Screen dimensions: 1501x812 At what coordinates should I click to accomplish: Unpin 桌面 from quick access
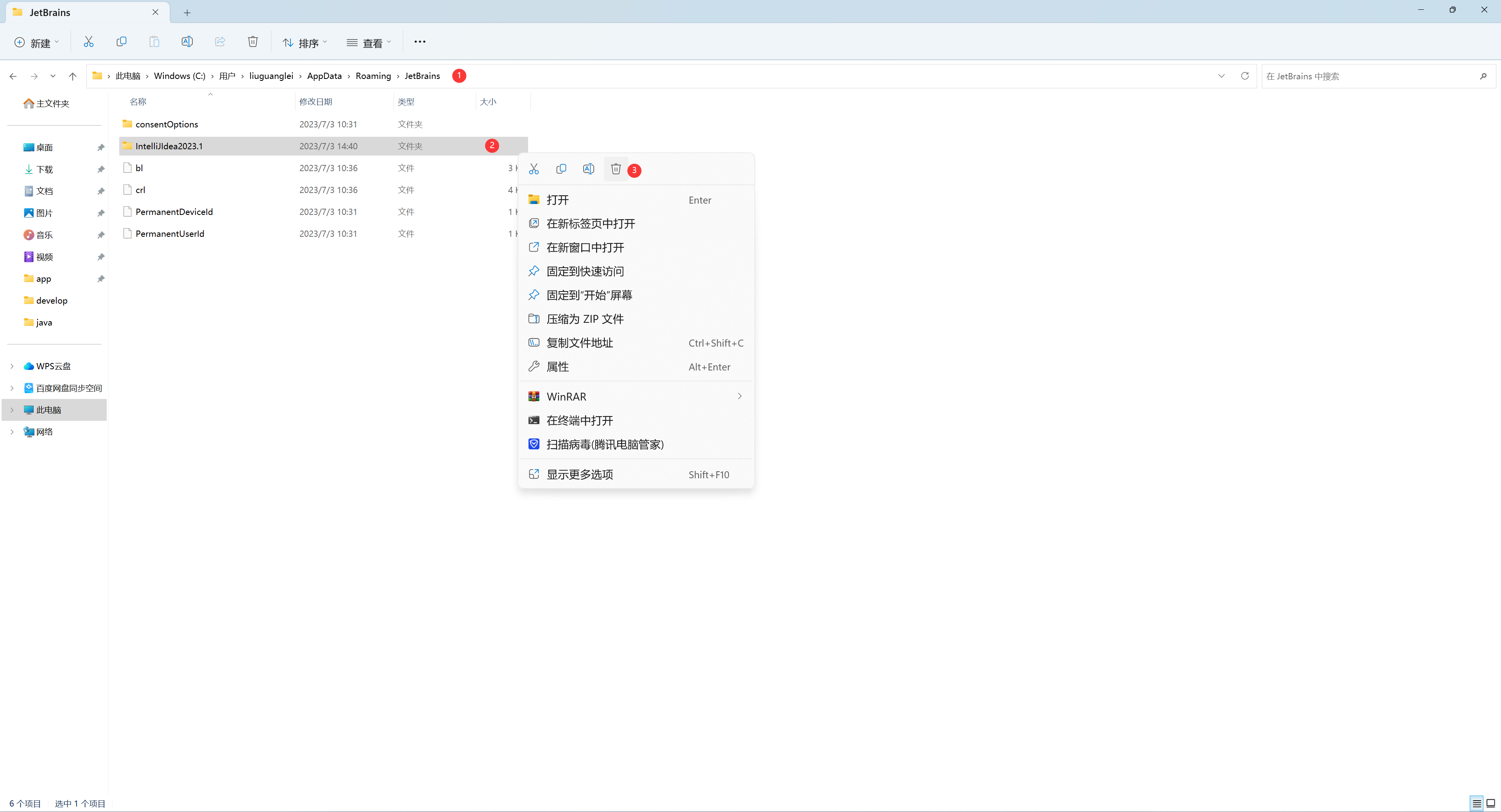tap(101, 148)
